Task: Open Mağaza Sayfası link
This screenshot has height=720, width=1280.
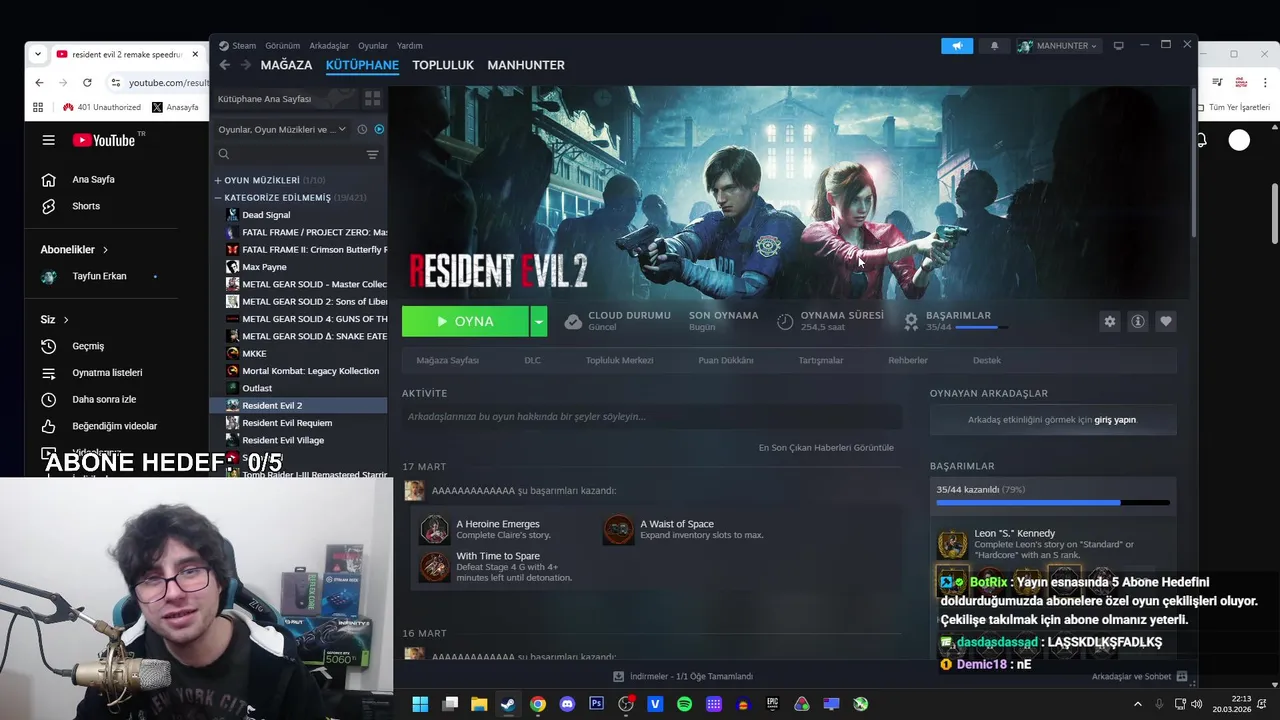Action: 447,360
